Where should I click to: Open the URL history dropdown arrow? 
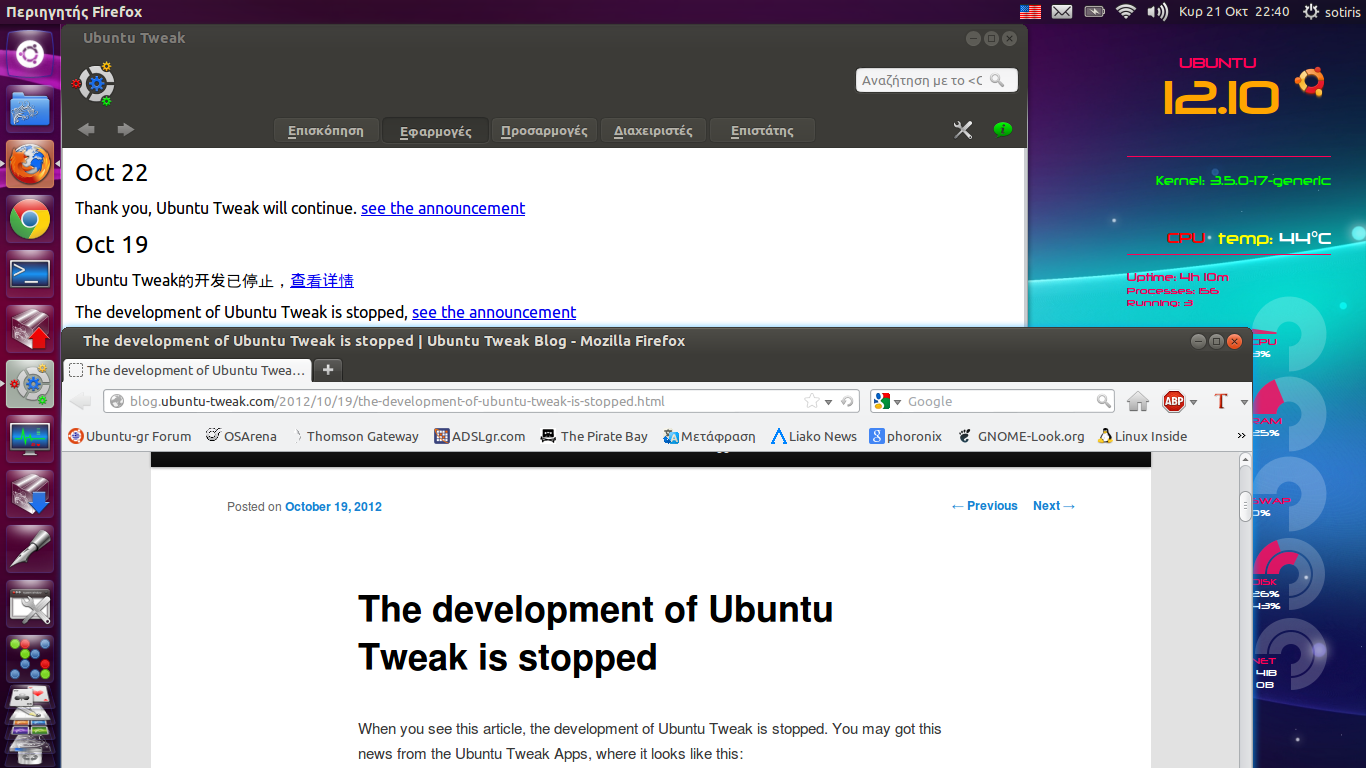(x=829, y=402)
